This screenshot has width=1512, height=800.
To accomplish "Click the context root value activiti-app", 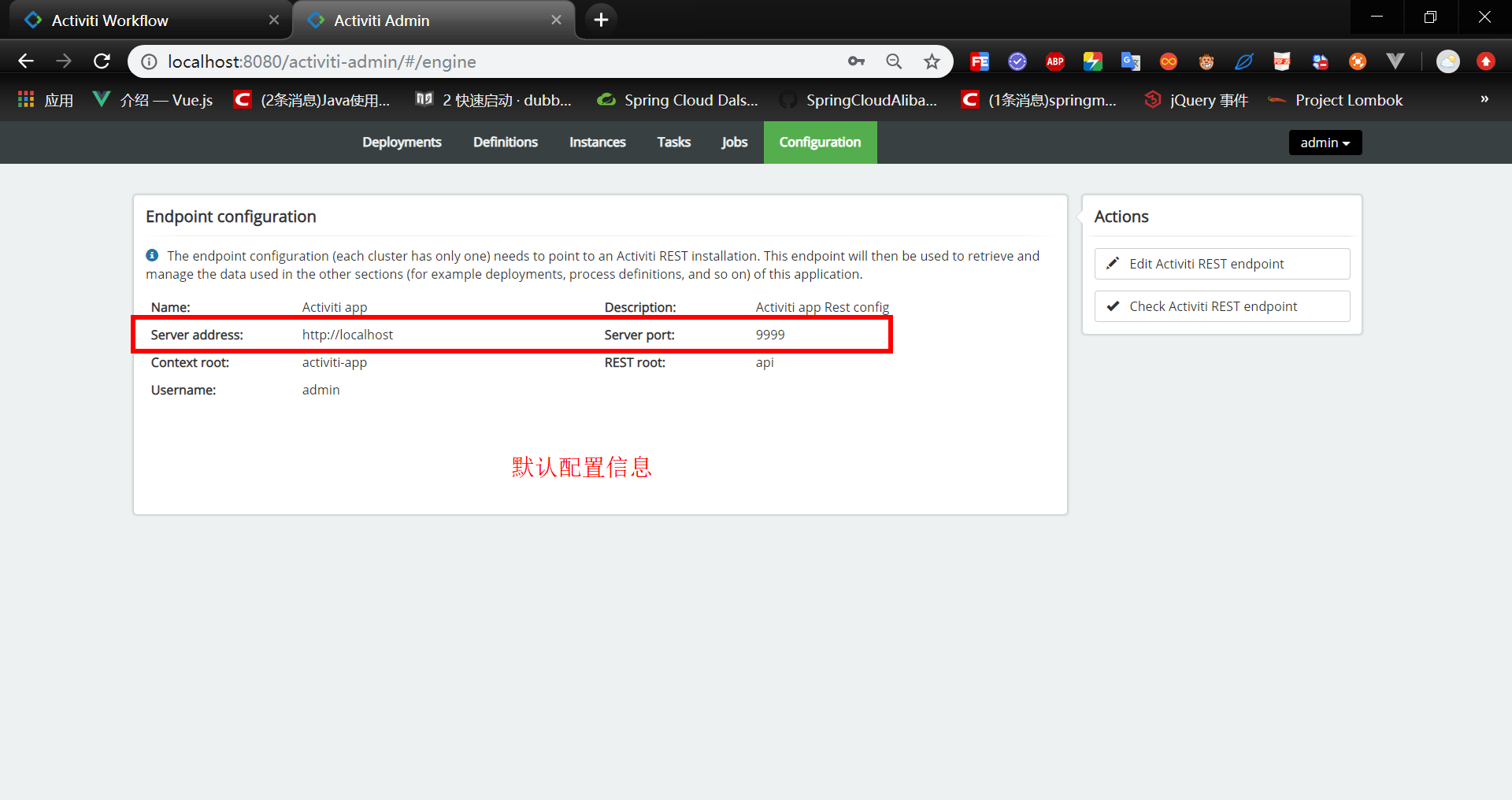I will (x=335, y=362).
